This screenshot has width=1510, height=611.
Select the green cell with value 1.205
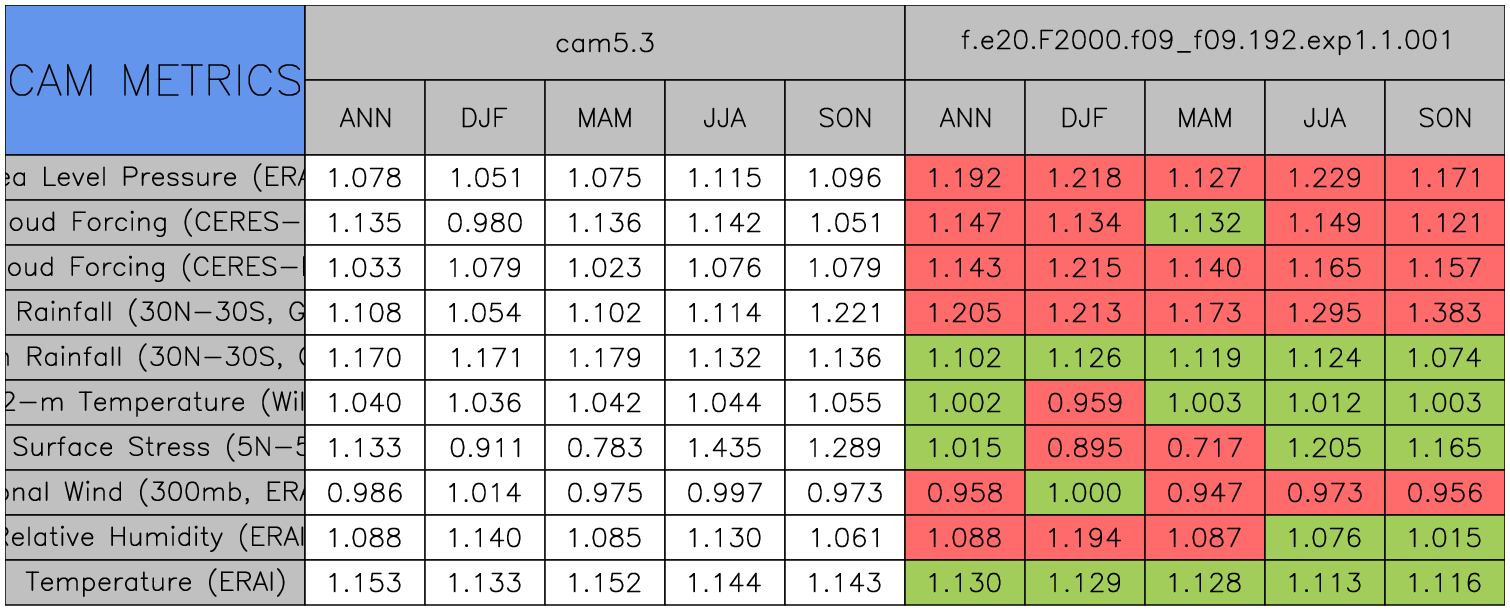(1324, 447)
